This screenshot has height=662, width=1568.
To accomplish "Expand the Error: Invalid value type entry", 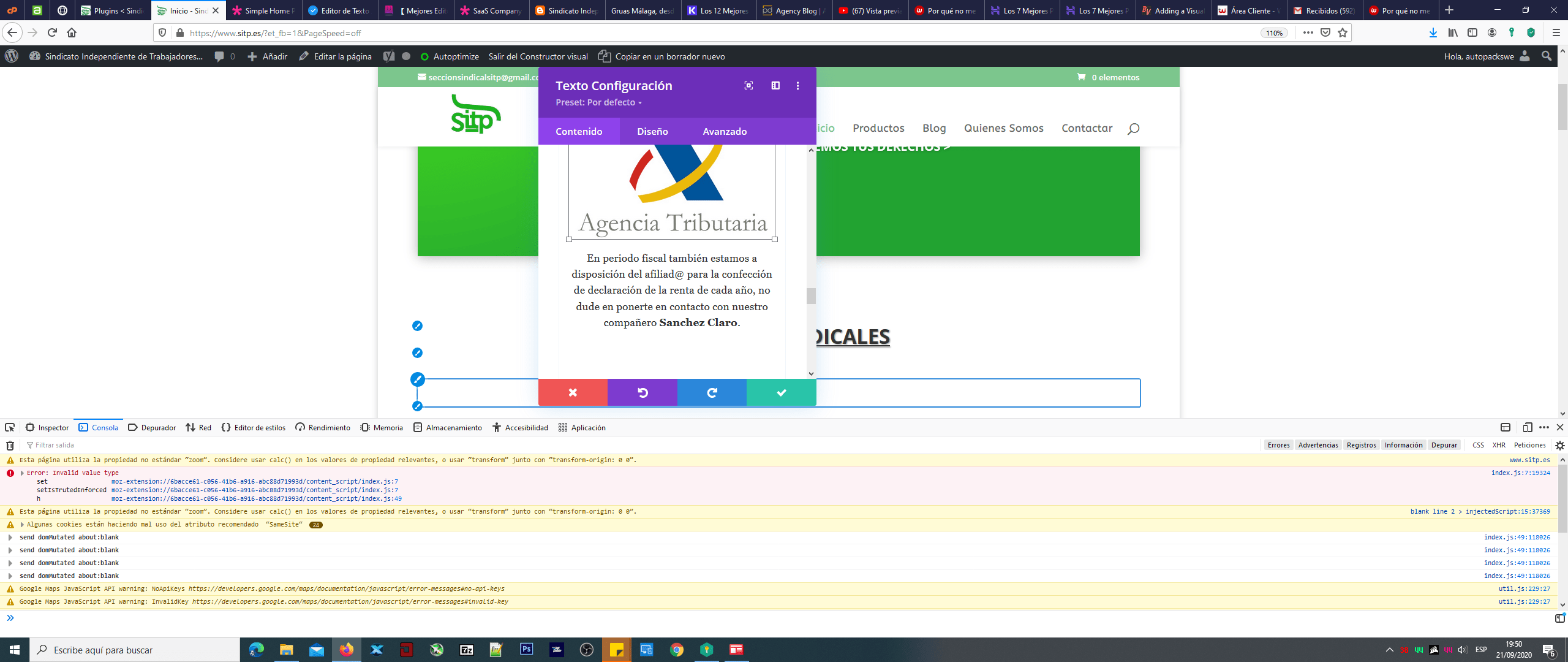I will point(22,473).
